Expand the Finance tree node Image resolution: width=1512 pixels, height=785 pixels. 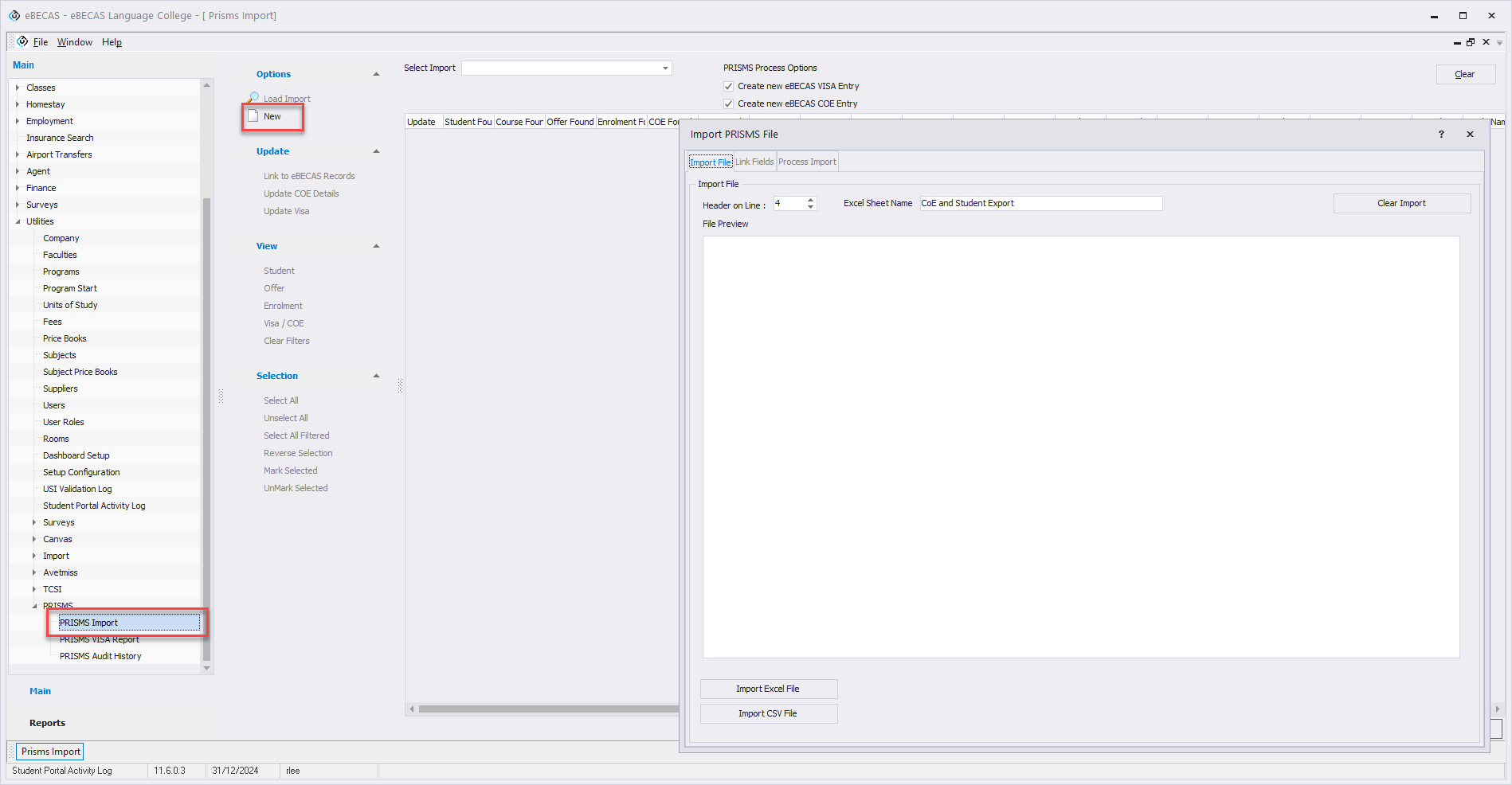point(18,188)
